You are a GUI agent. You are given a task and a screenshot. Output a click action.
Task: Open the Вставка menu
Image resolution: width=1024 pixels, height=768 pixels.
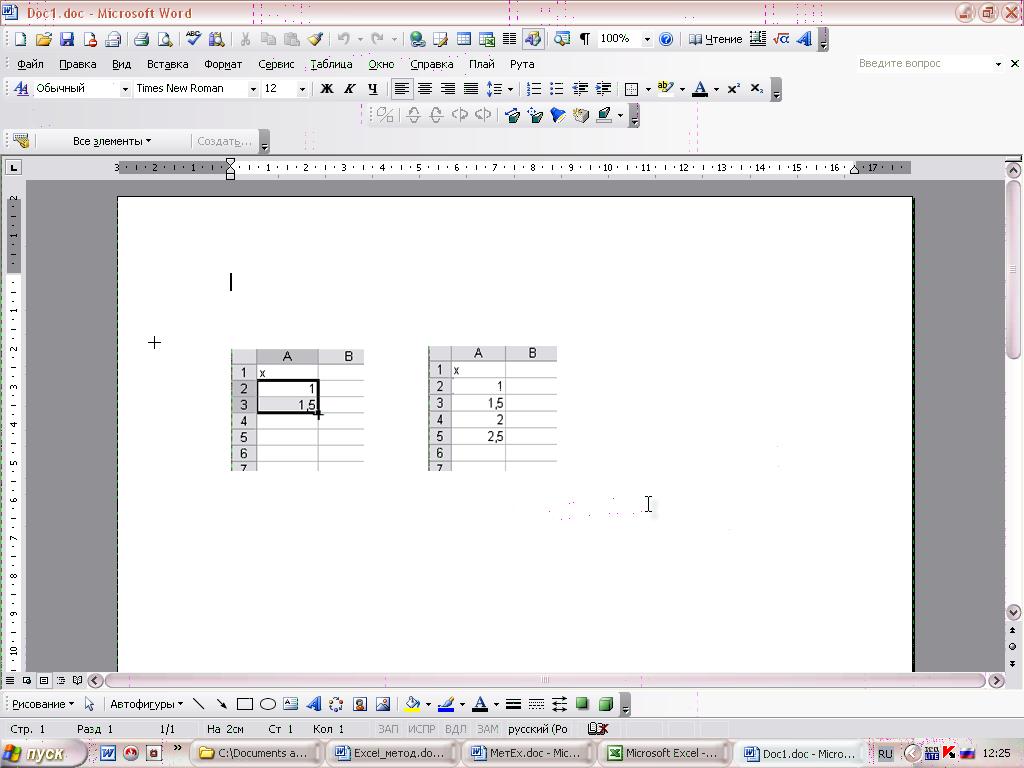167,64
